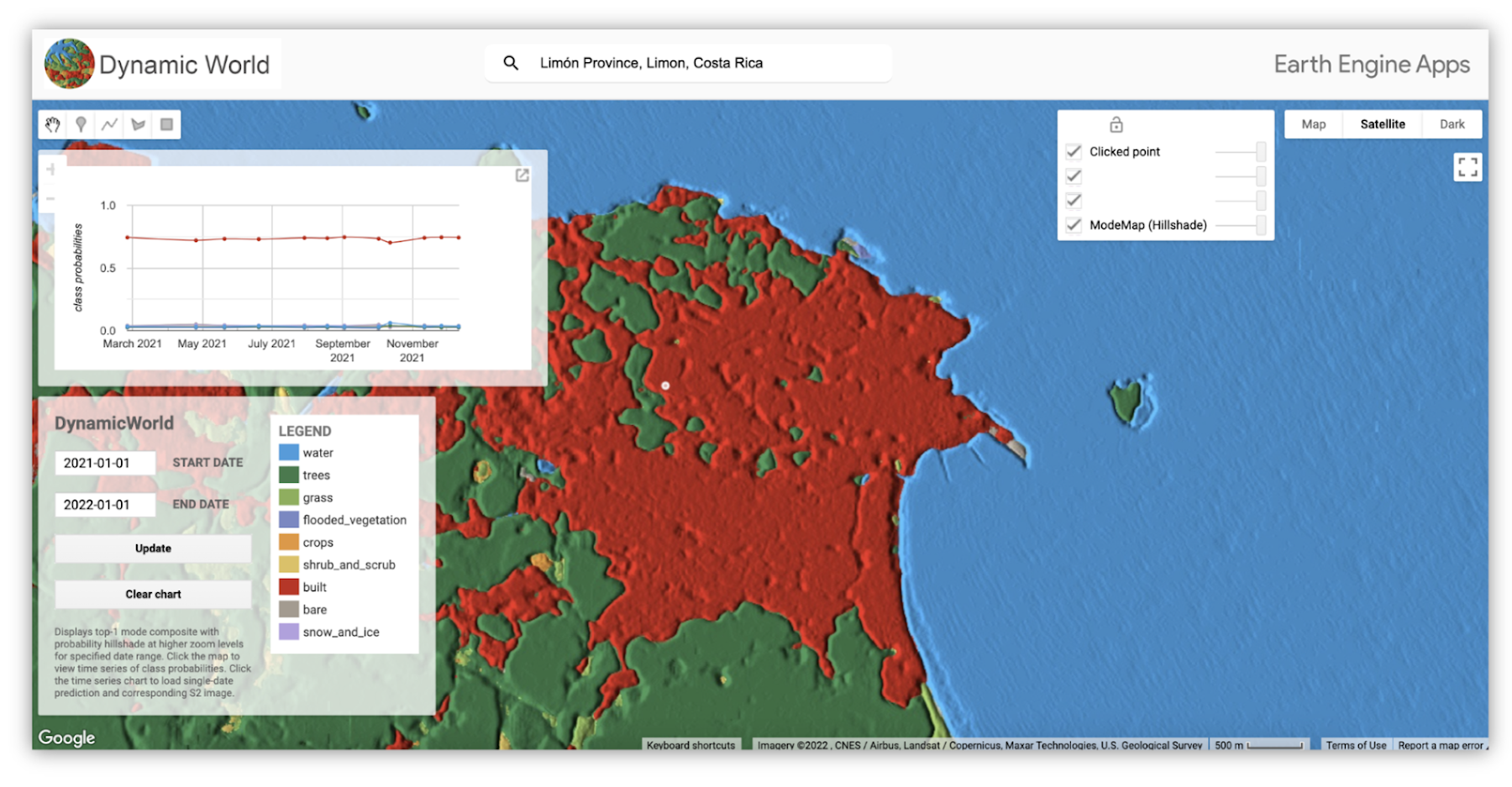Edit the start date field 2021-01-01
This screenshot has height=787, width=1512.
pos(105,463)
